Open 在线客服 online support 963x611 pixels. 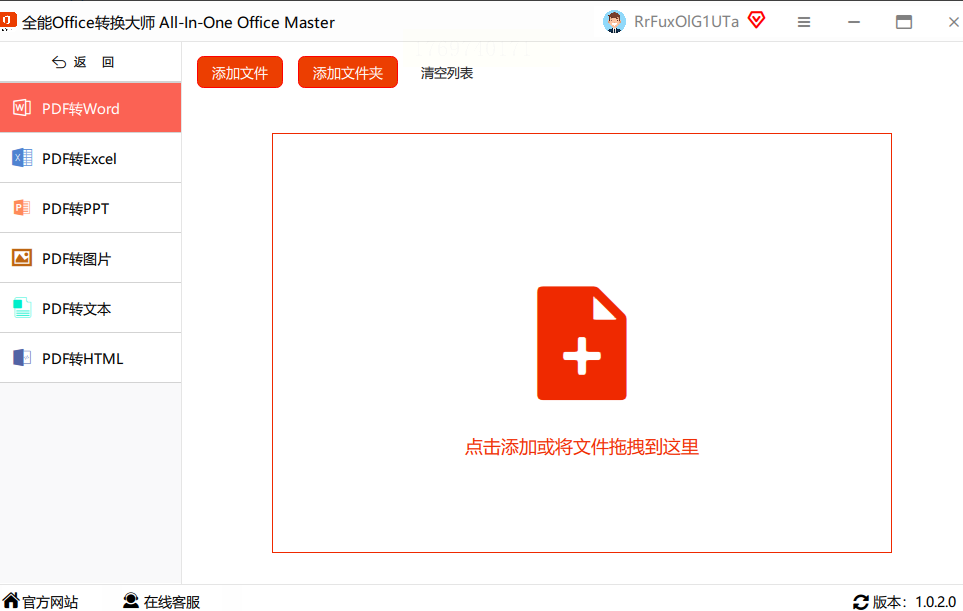[x=162, y=602]
